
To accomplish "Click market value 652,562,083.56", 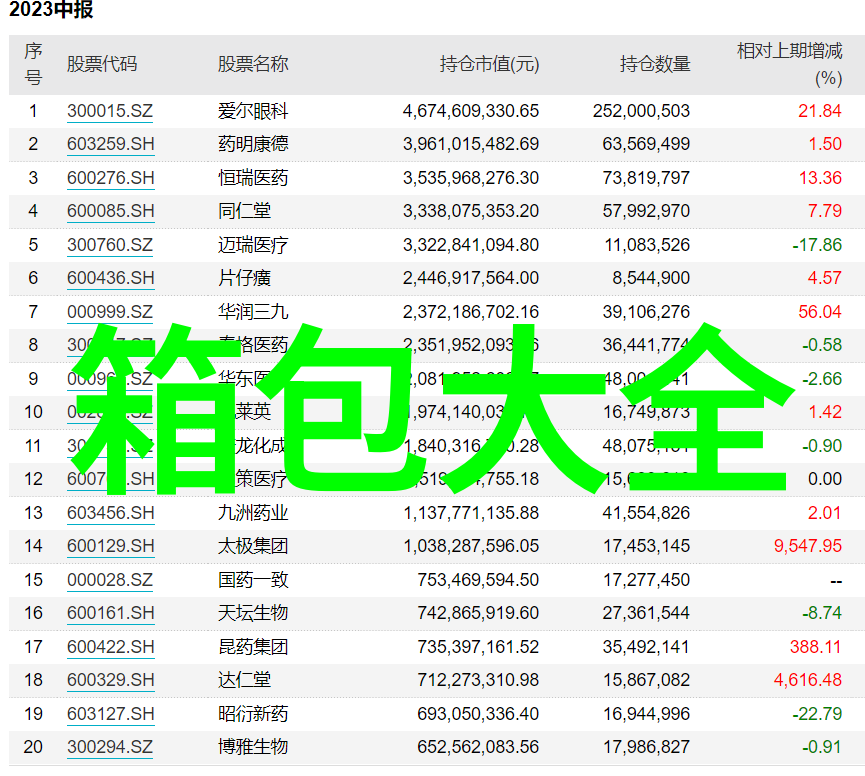I will pyautogui.click(x=478, y=747).
